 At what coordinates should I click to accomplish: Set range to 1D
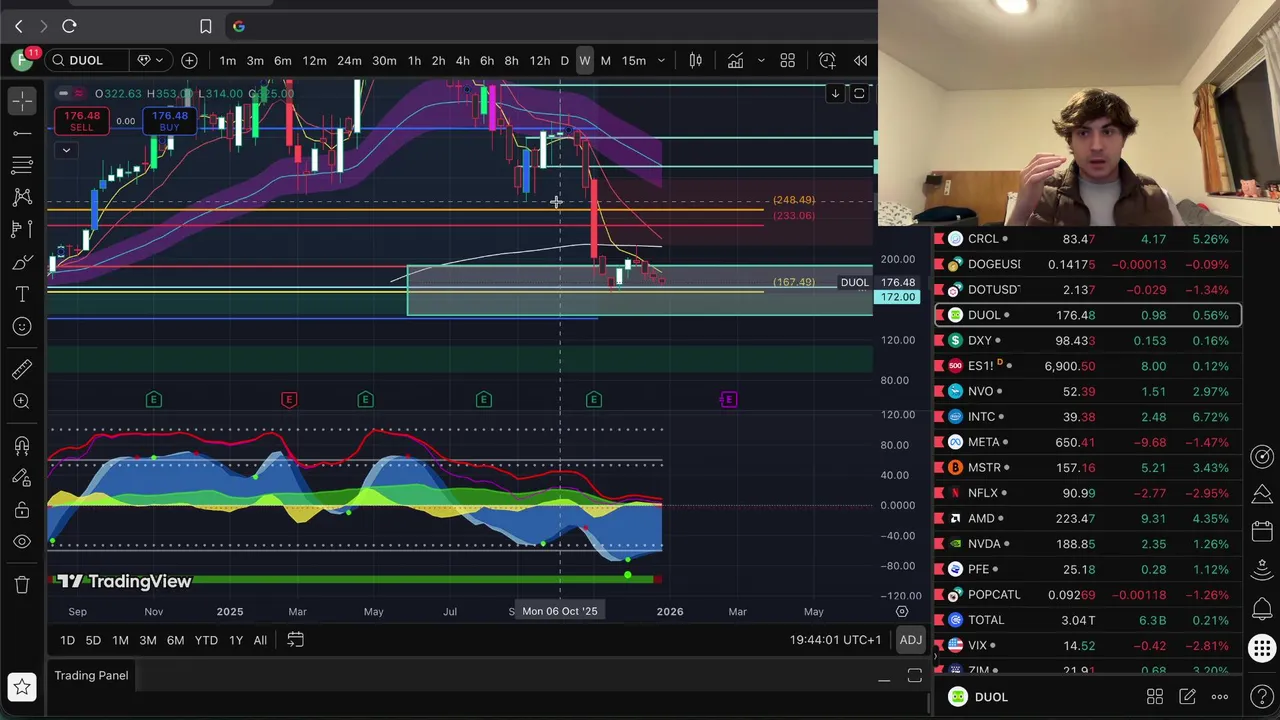click(67, 640)
